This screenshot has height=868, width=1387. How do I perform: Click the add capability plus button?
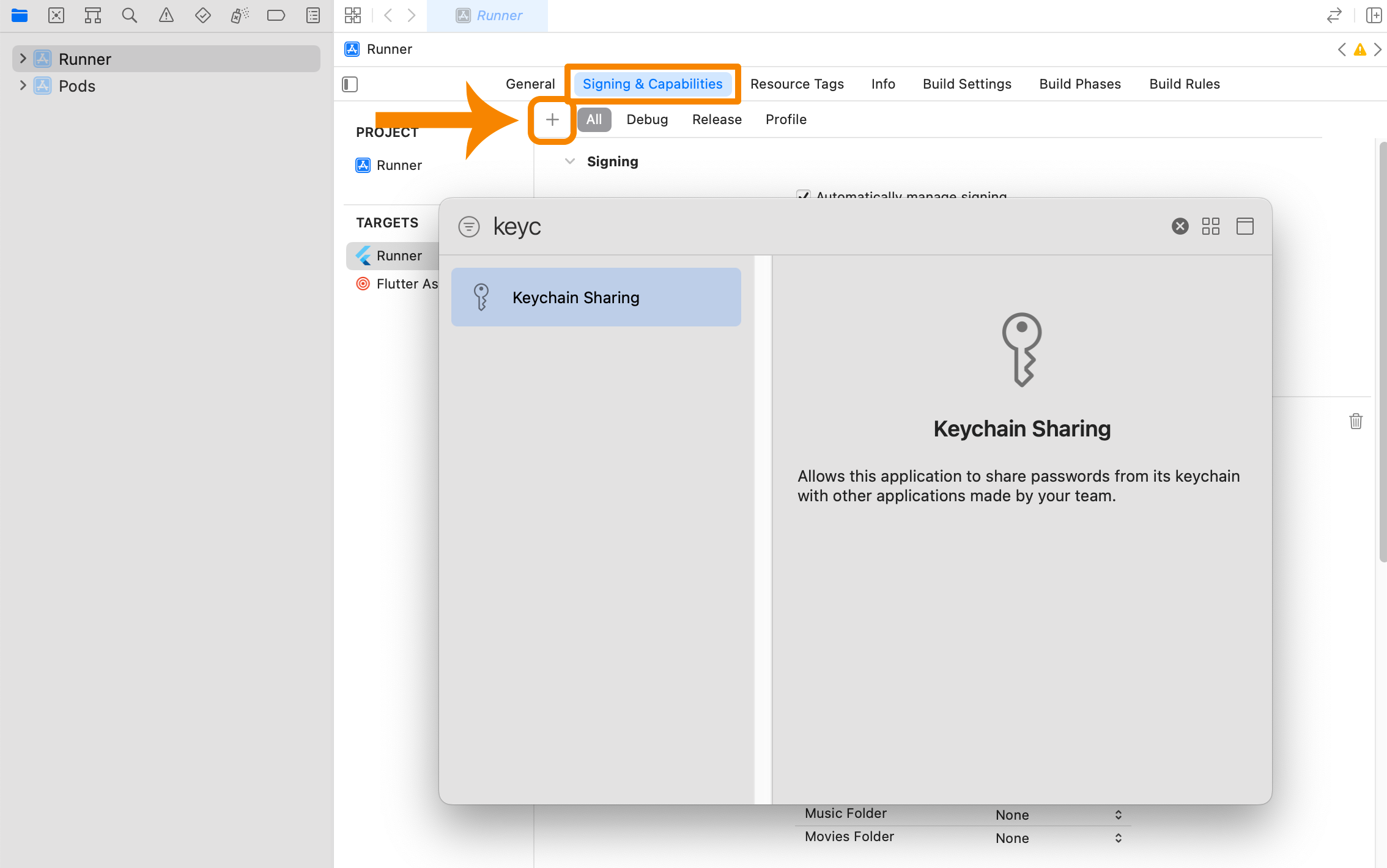[x=552, y=120]
